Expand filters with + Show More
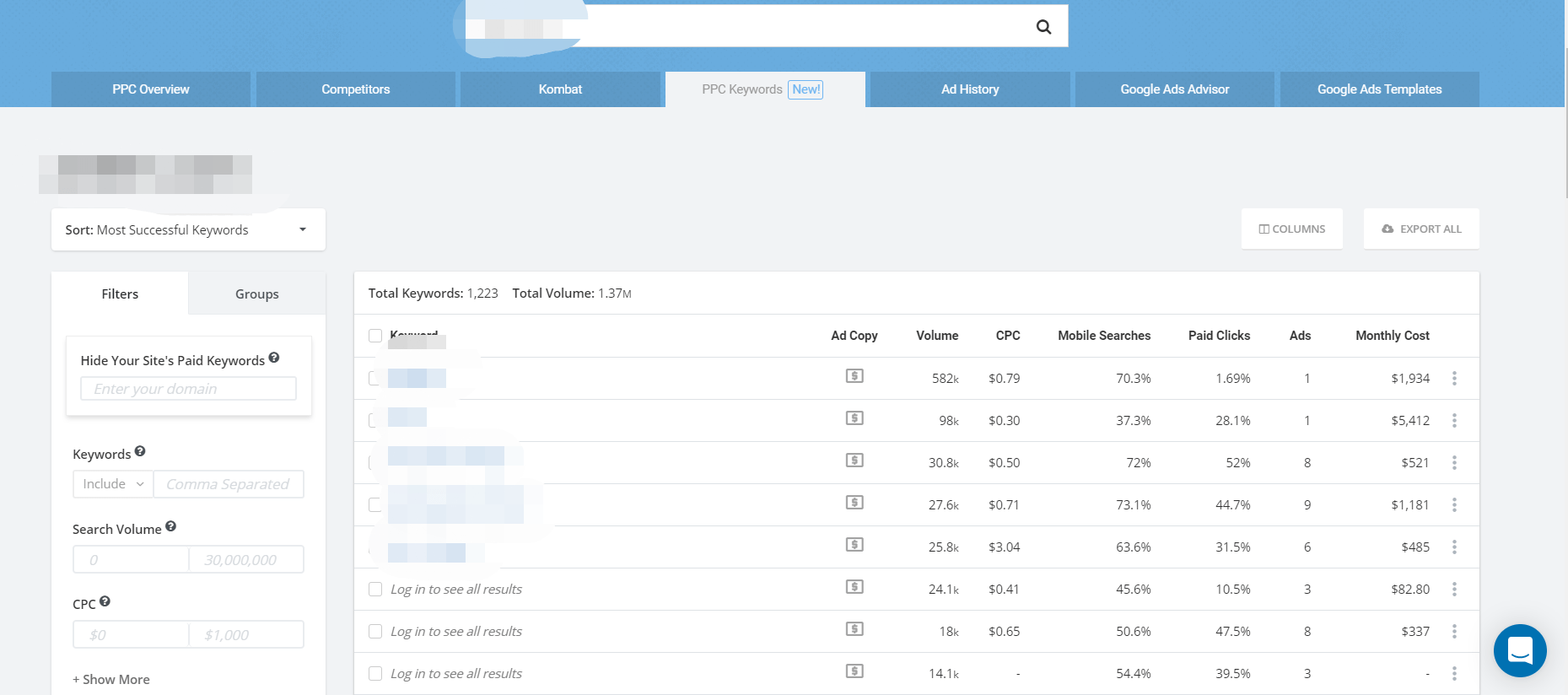Viewport: 1568px width, 695px height. click(111, 680)
